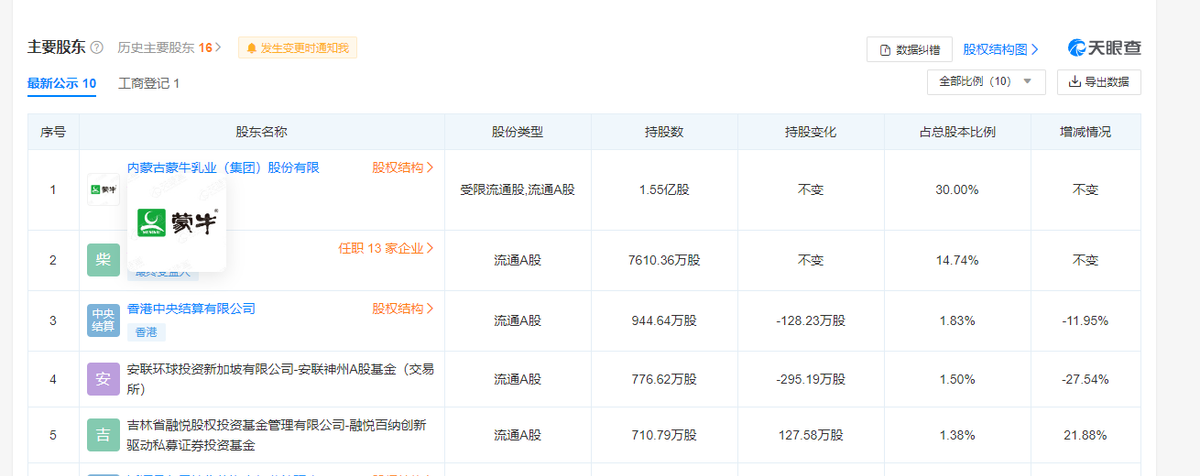The height and width of the screenshot is (476, 1200).
Task: Click the 持股数 column header
Action: tap(664, 132)
